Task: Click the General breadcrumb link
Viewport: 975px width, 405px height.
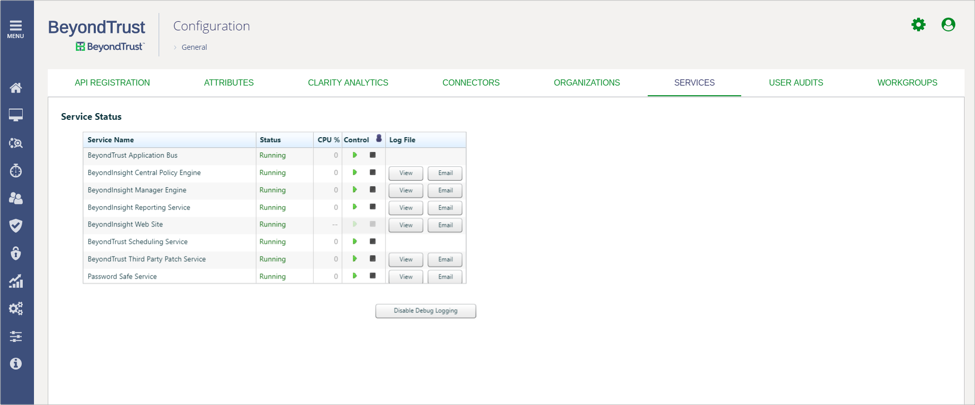Action: (194, 47)
